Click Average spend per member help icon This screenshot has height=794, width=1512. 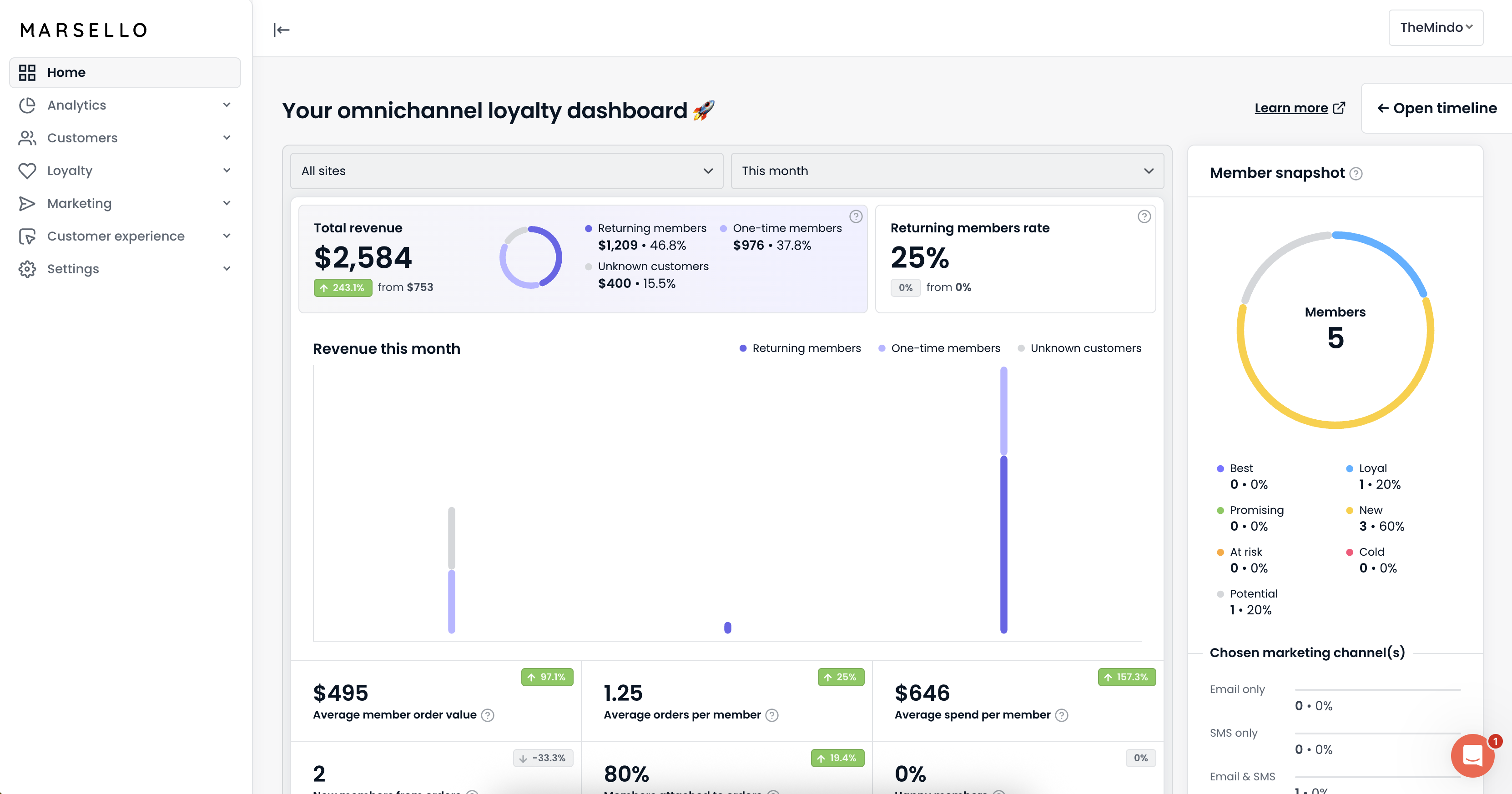click(1062, 715)
